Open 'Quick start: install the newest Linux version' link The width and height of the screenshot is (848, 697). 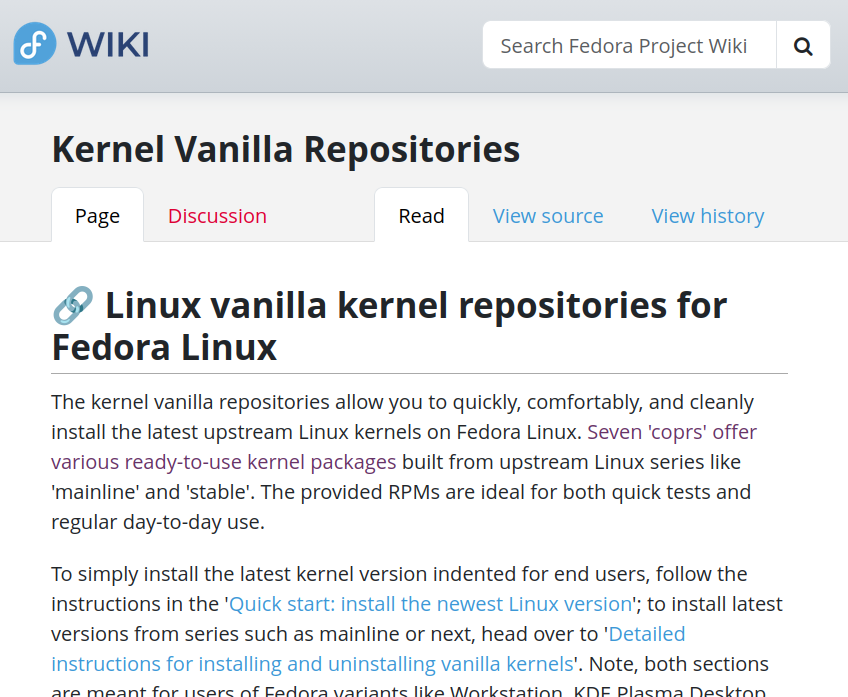click(x=431, y=604)
